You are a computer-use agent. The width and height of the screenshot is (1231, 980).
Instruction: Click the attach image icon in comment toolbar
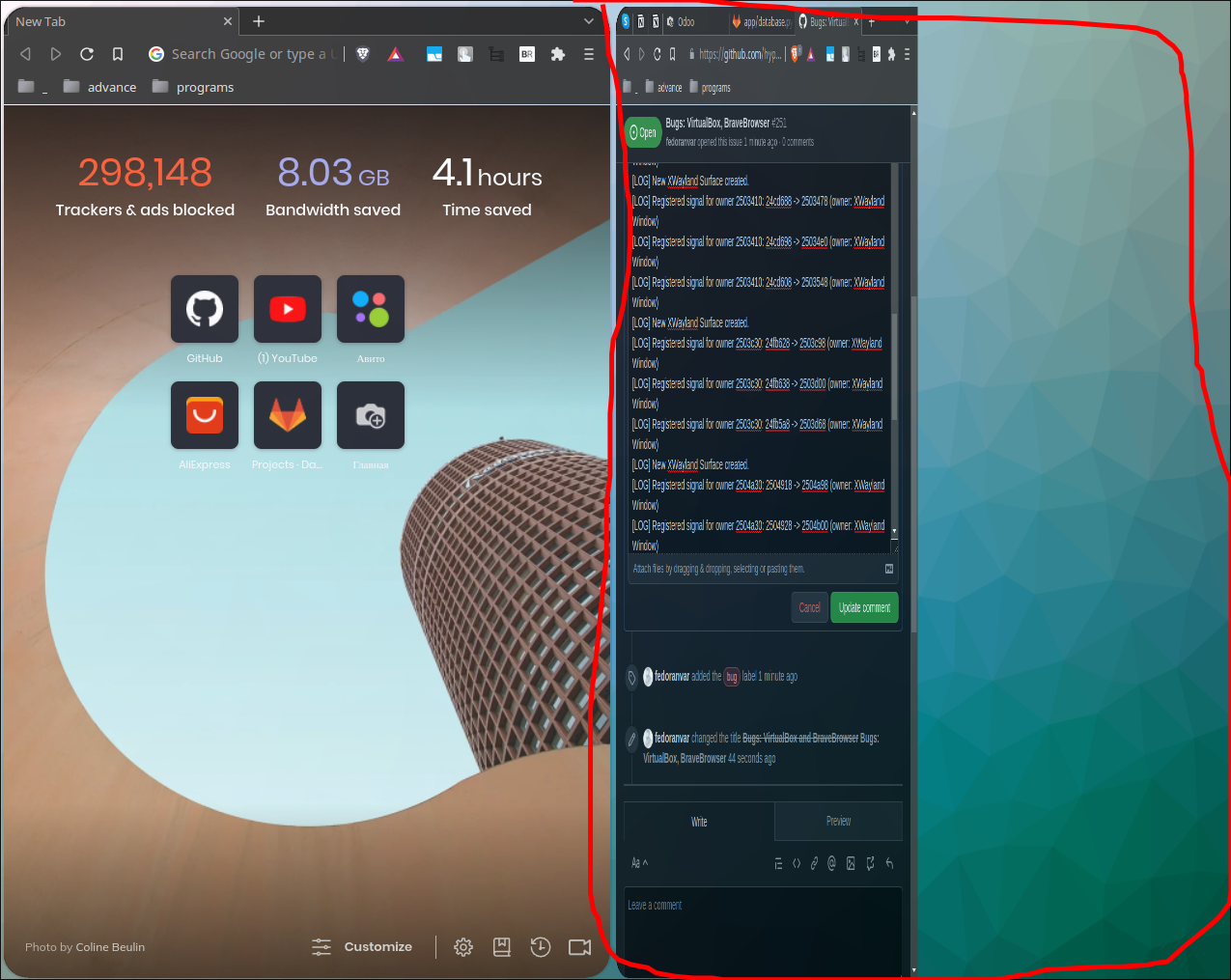coord(851,862)
